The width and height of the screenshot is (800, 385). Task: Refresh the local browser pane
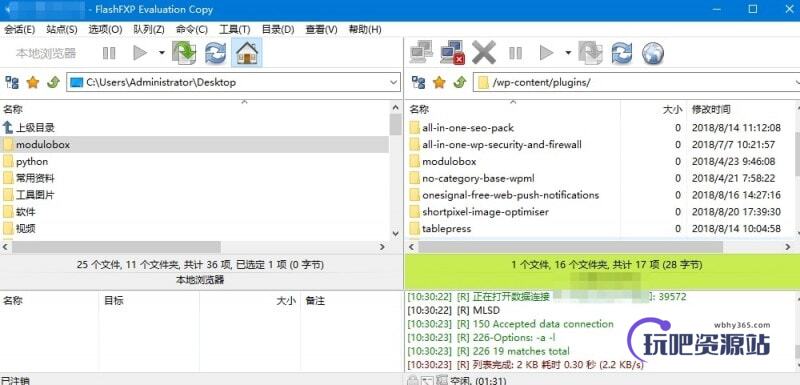coord(215,53)
